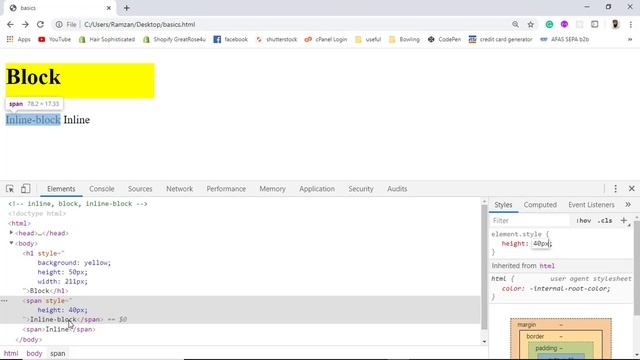640x360 pixels.
Task: Close the basics tab
Action: pyautogui.click(x=109, y=8)
